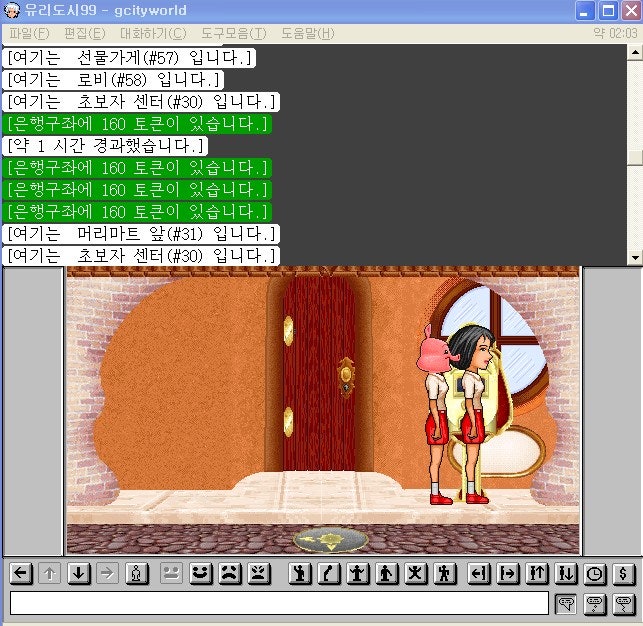The image size is (643, 626).
Task: Click the dollar sign token icon
Action: tap(624, 574)
